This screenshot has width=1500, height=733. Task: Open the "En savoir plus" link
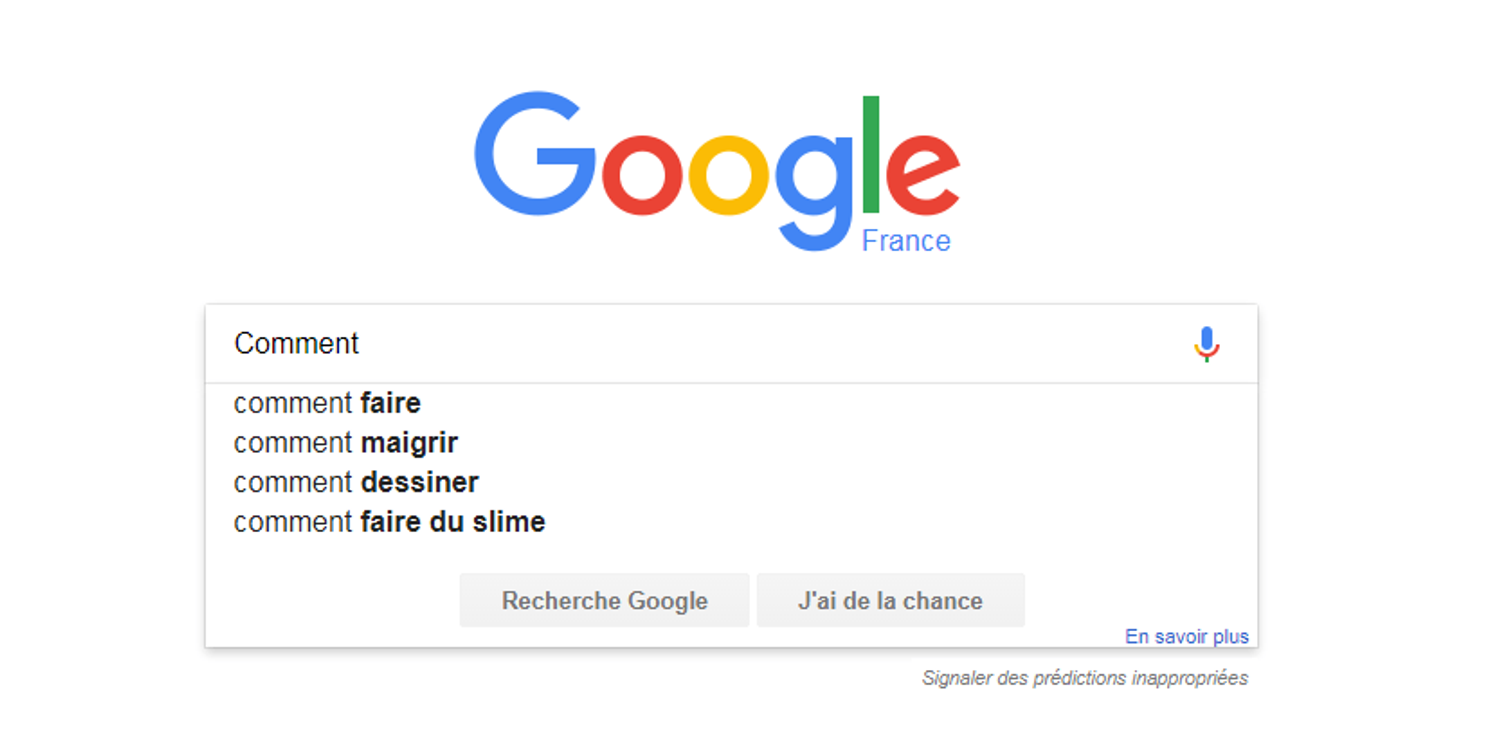(1187, 636)
